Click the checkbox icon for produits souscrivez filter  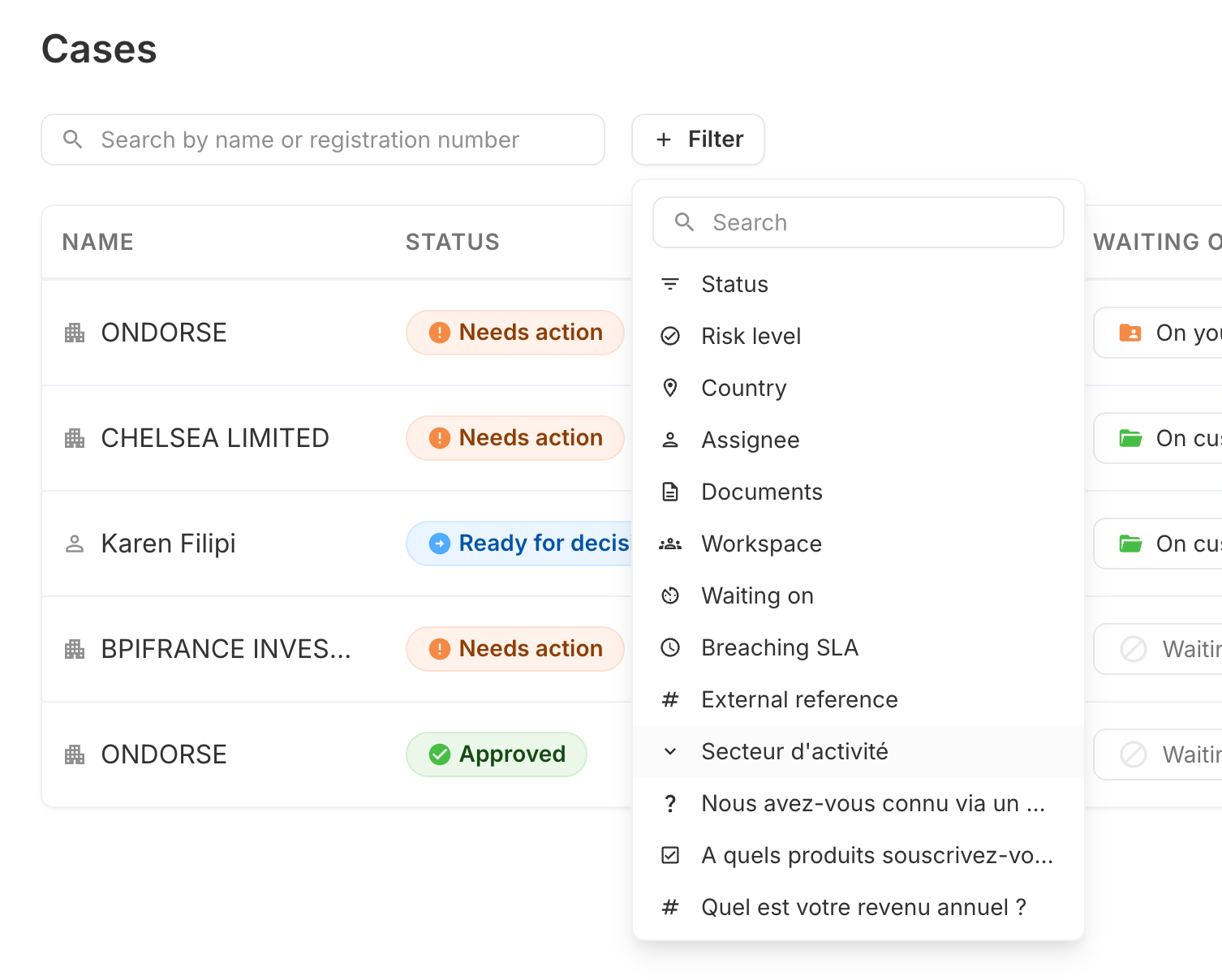670,855
